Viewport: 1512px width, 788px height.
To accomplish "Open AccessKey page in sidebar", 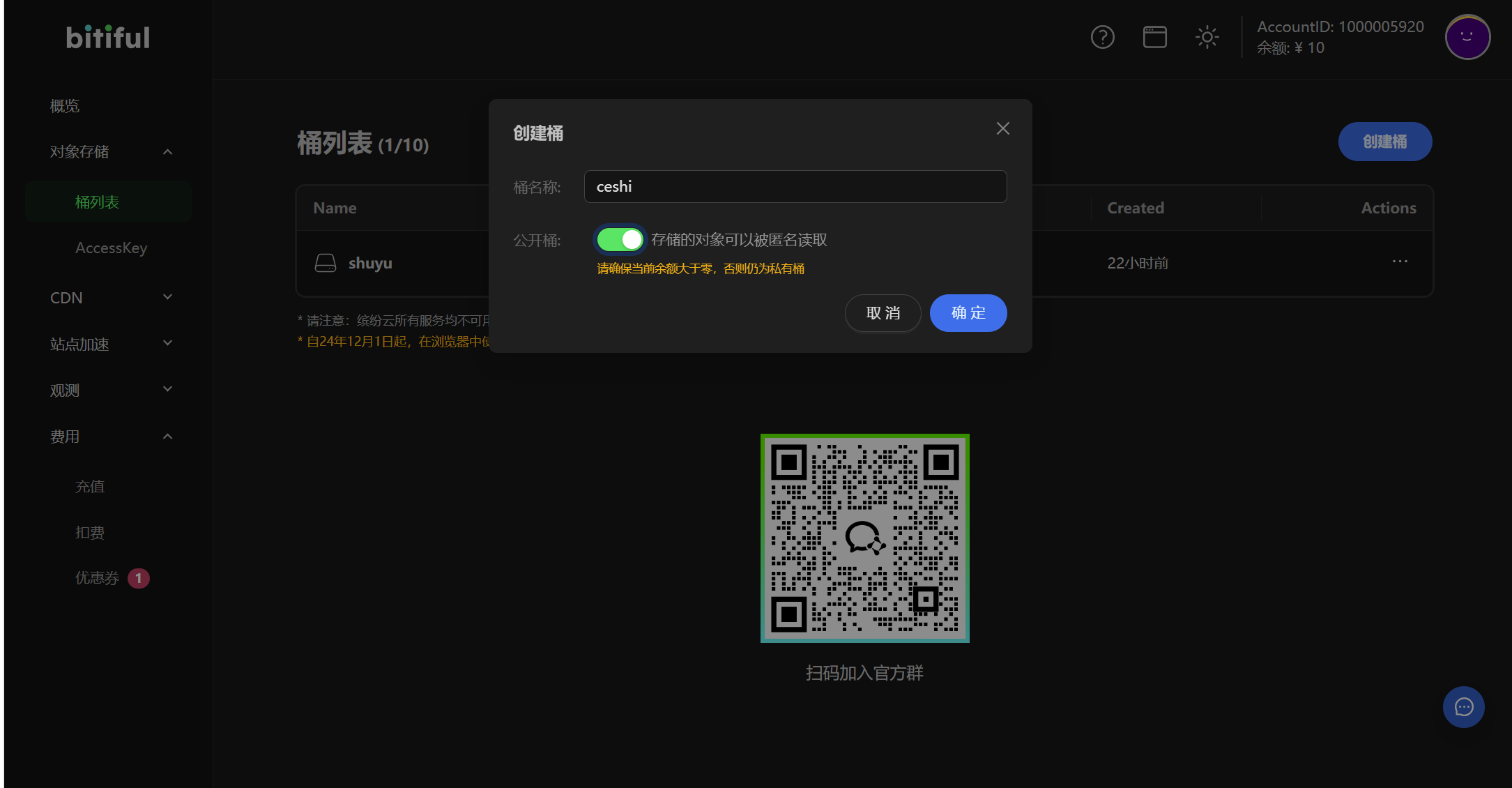I will tap(112, 248).
